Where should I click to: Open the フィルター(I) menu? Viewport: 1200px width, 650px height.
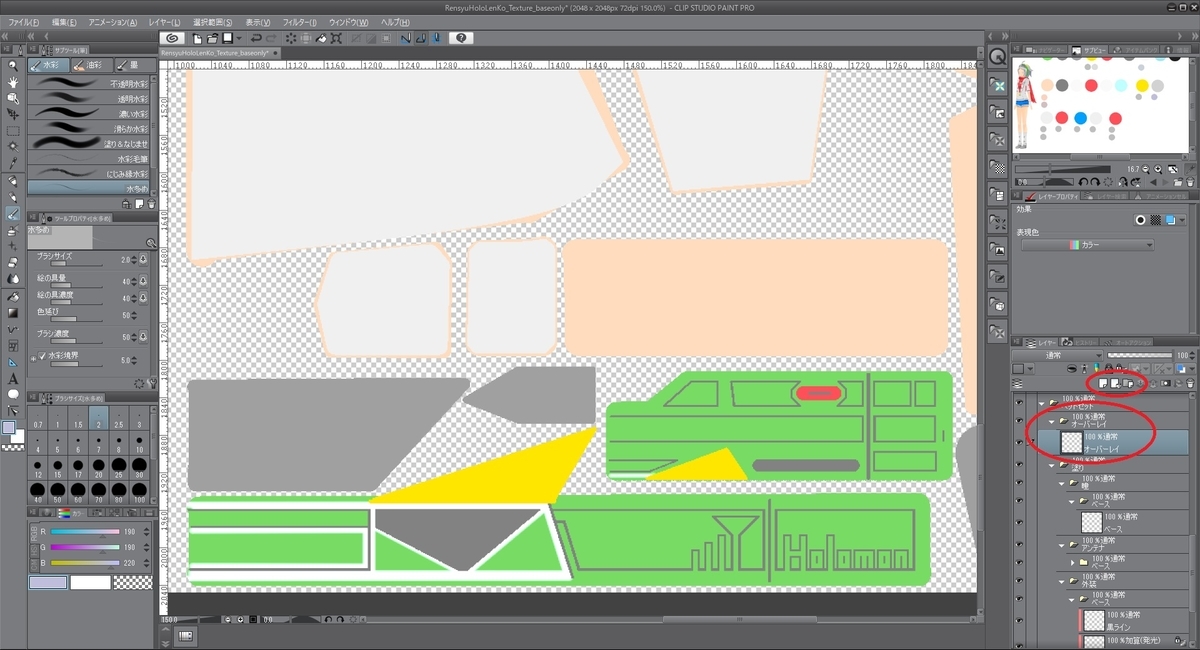tap(300, 22)
